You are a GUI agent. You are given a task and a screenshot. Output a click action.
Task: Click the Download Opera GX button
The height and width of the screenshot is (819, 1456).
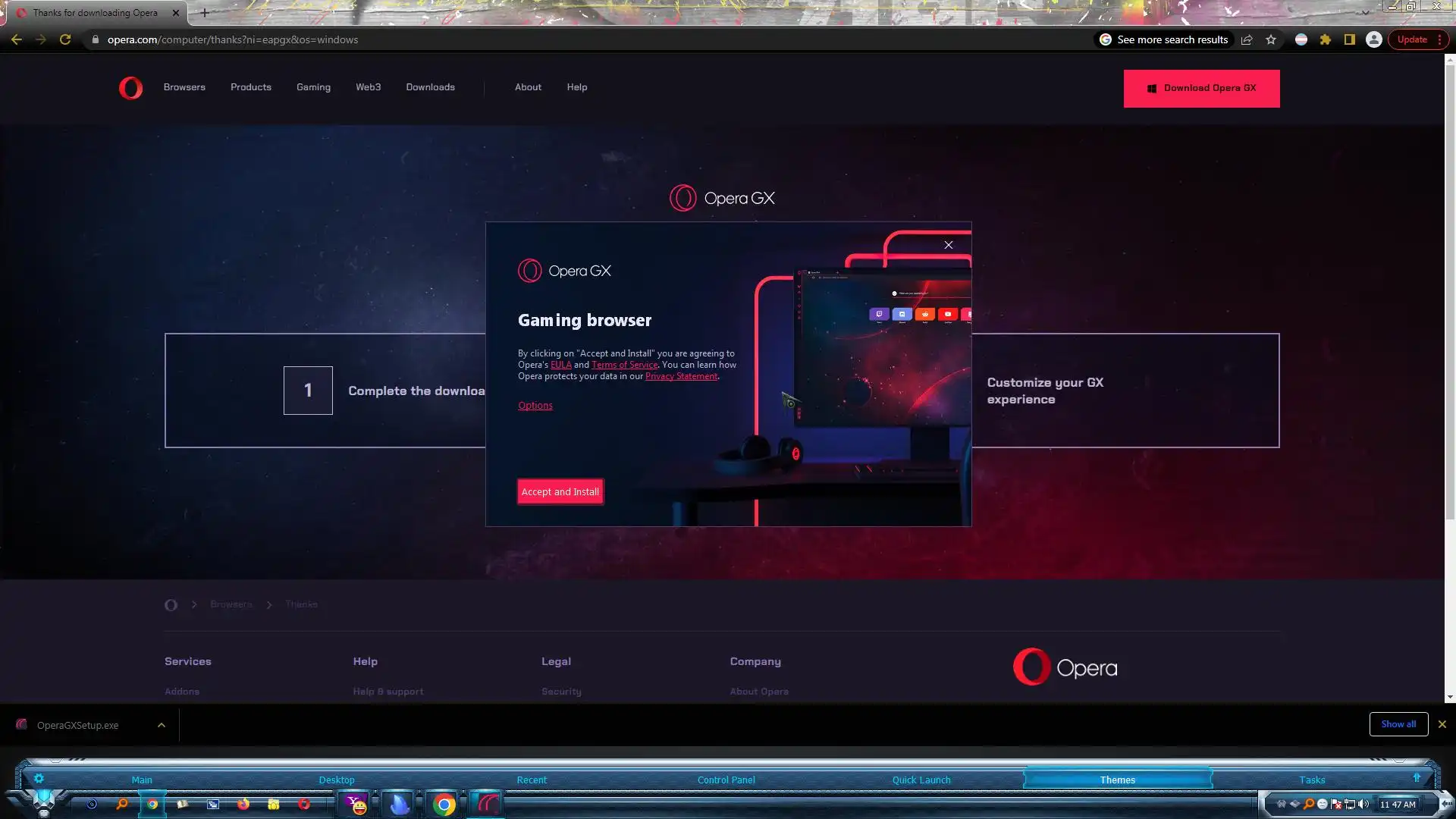pos(1201,89)
